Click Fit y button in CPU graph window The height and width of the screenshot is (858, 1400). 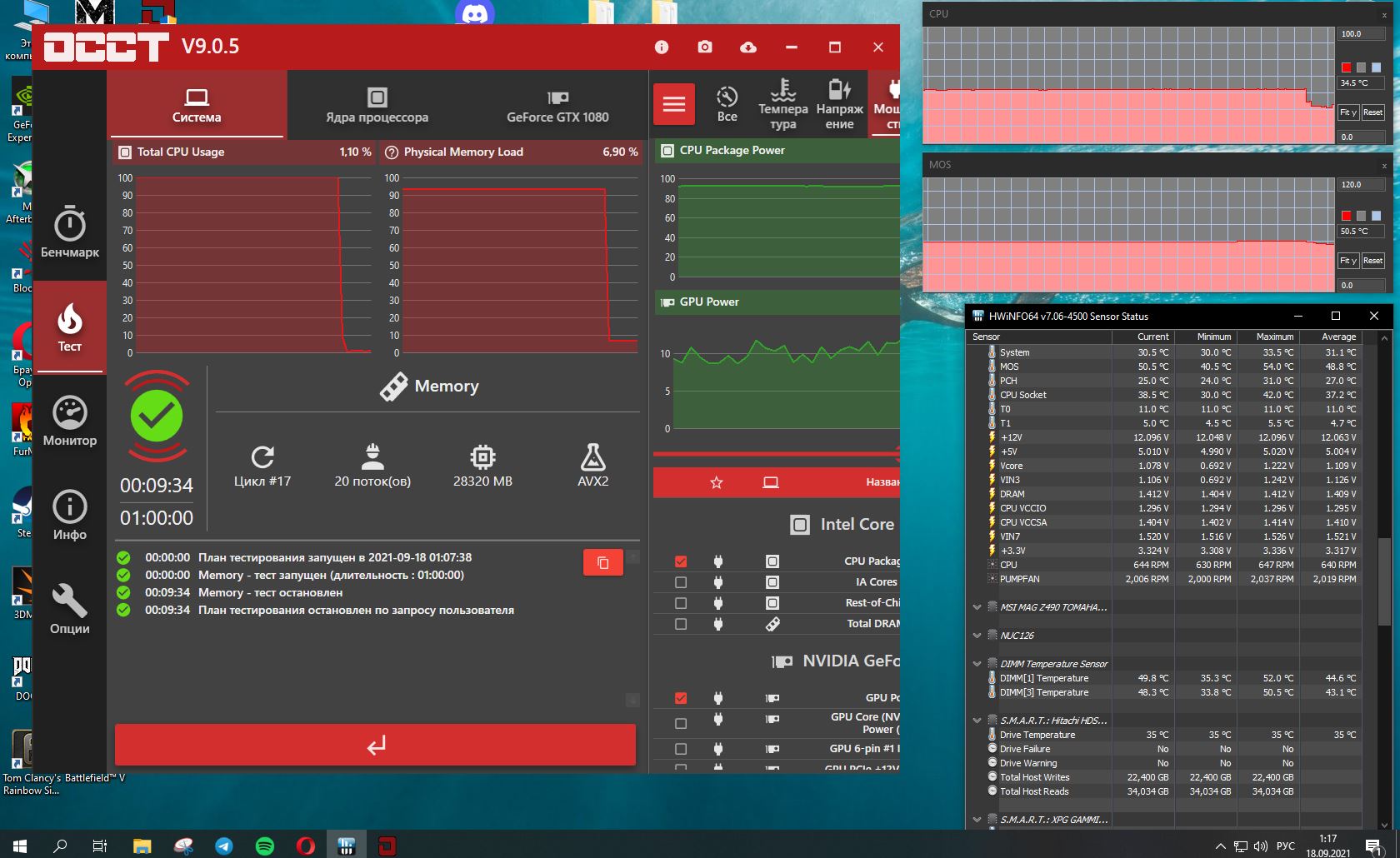click(1348, 112)
